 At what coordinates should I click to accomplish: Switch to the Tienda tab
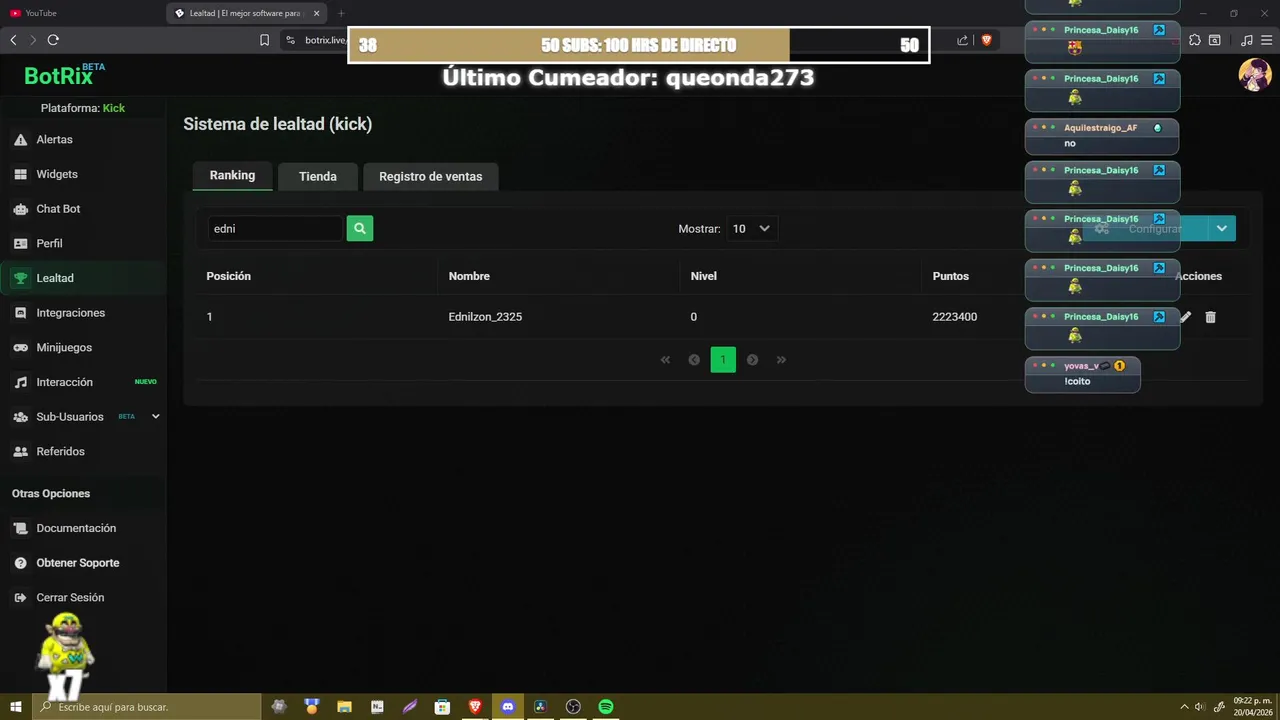(x=318, y=176)
